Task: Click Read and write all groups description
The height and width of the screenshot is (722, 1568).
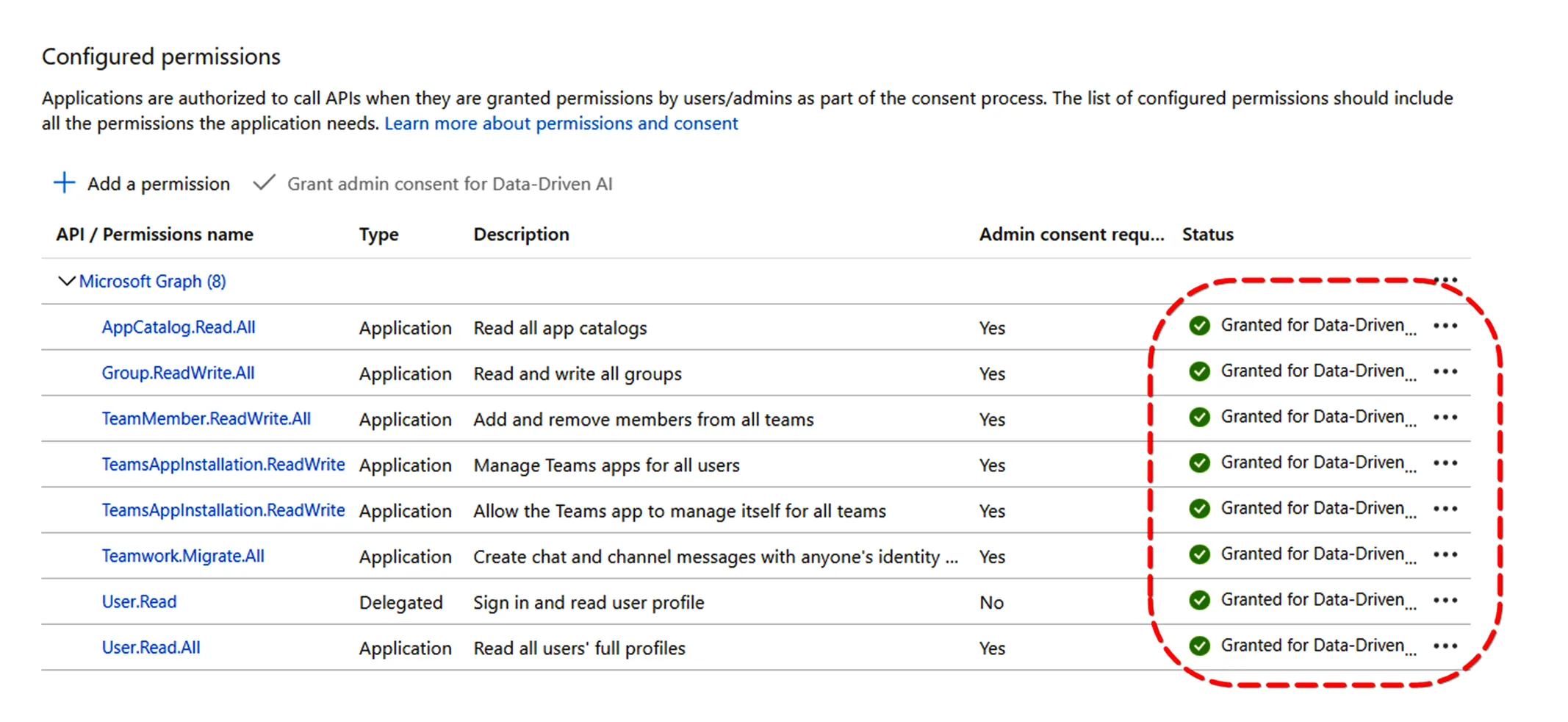Action: (x=578, y=373)
